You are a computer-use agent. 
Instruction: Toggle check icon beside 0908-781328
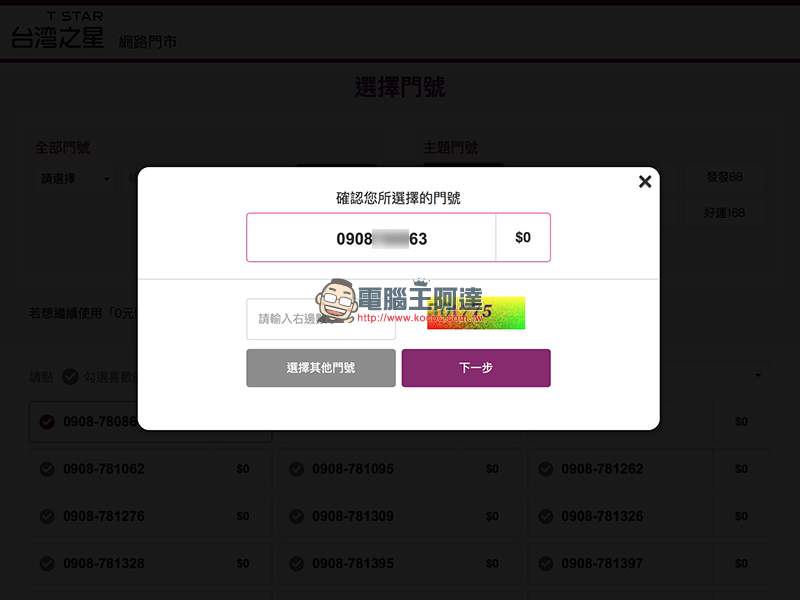click(47, 564)
